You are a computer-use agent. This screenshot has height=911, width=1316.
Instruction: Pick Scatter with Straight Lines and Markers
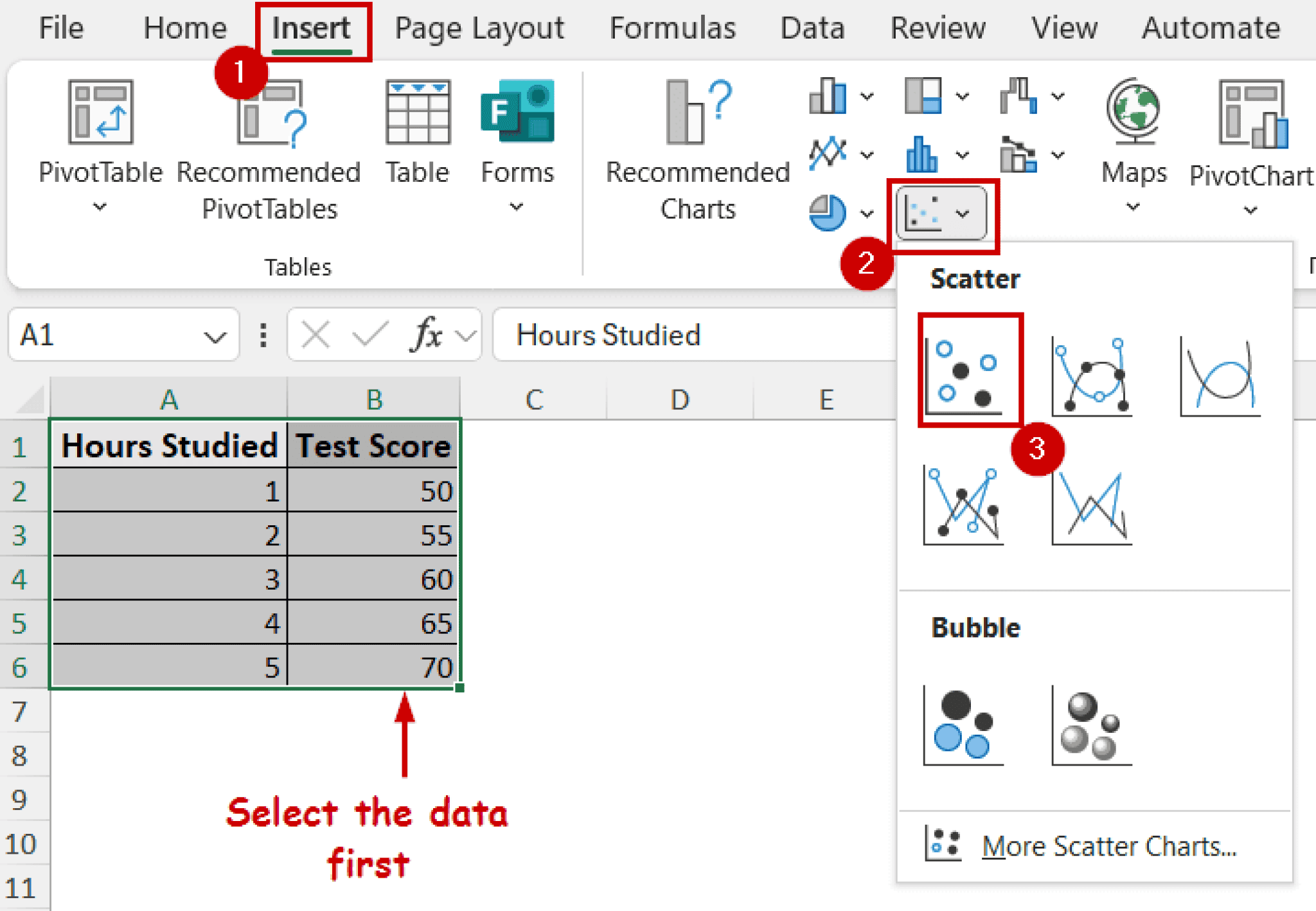click(963, 505)
